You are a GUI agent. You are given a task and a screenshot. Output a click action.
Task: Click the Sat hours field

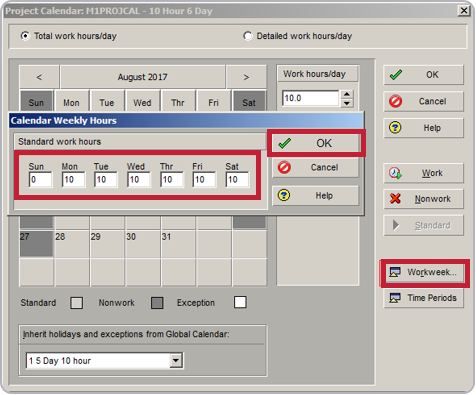click(x=237, y=179)
